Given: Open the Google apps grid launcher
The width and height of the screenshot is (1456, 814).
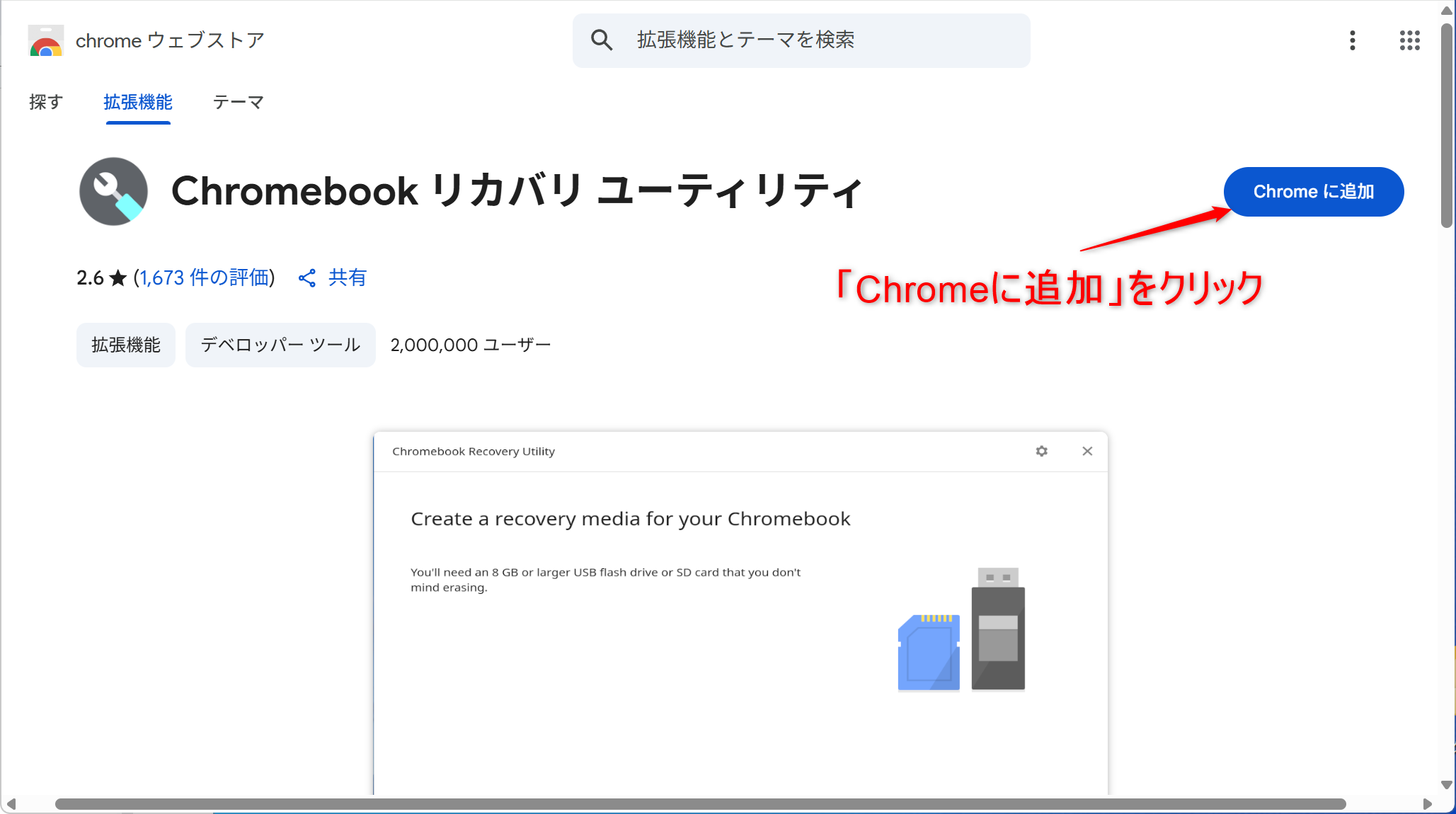Looking at the screenshot, I should 1409,40.
